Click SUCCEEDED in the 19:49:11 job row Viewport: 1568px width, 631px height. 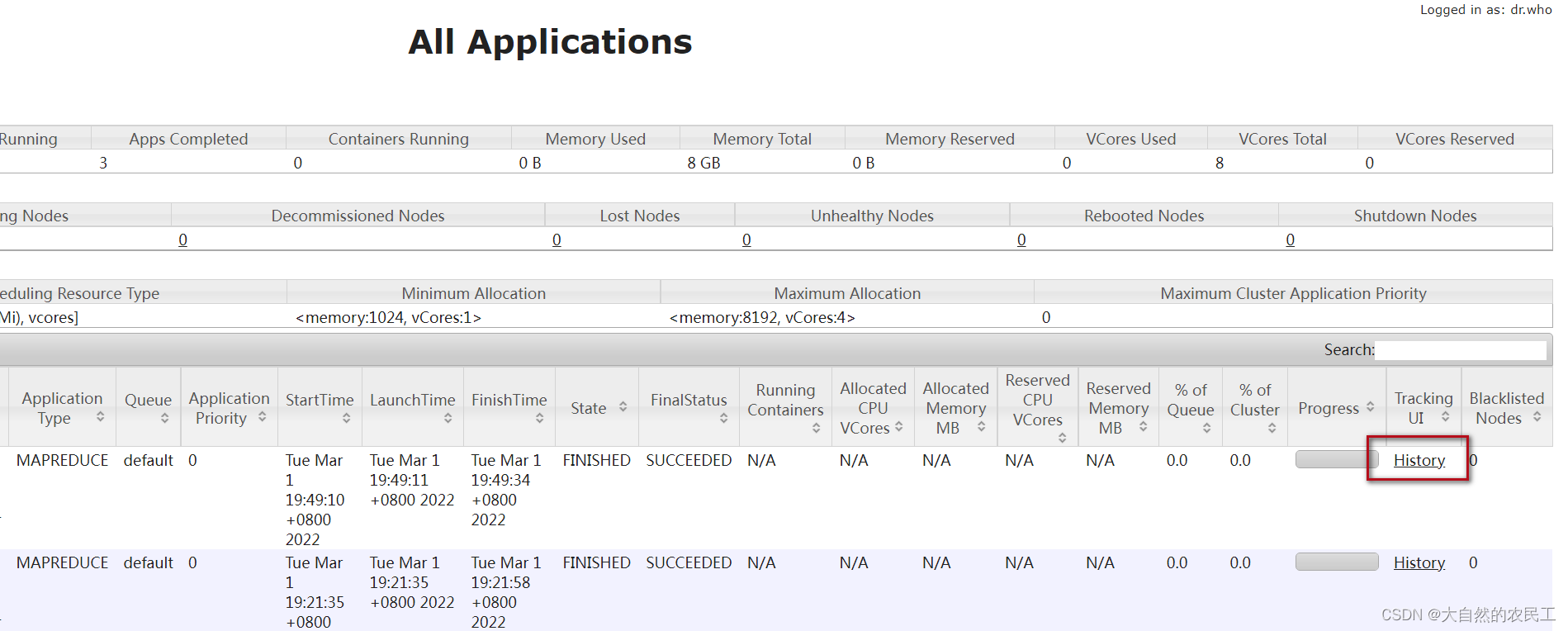(689, 460)
